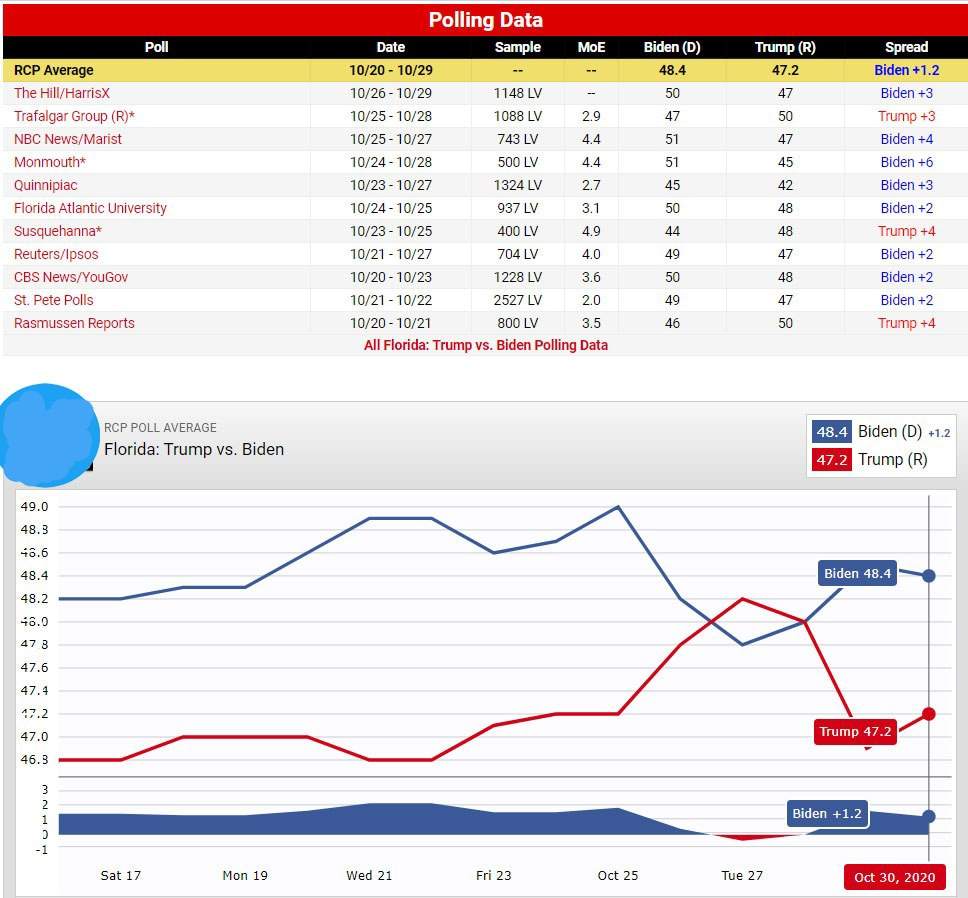Click the Wed 21 axis label
The width and height of the screenshot is (968, 898).
pos(369,875)
